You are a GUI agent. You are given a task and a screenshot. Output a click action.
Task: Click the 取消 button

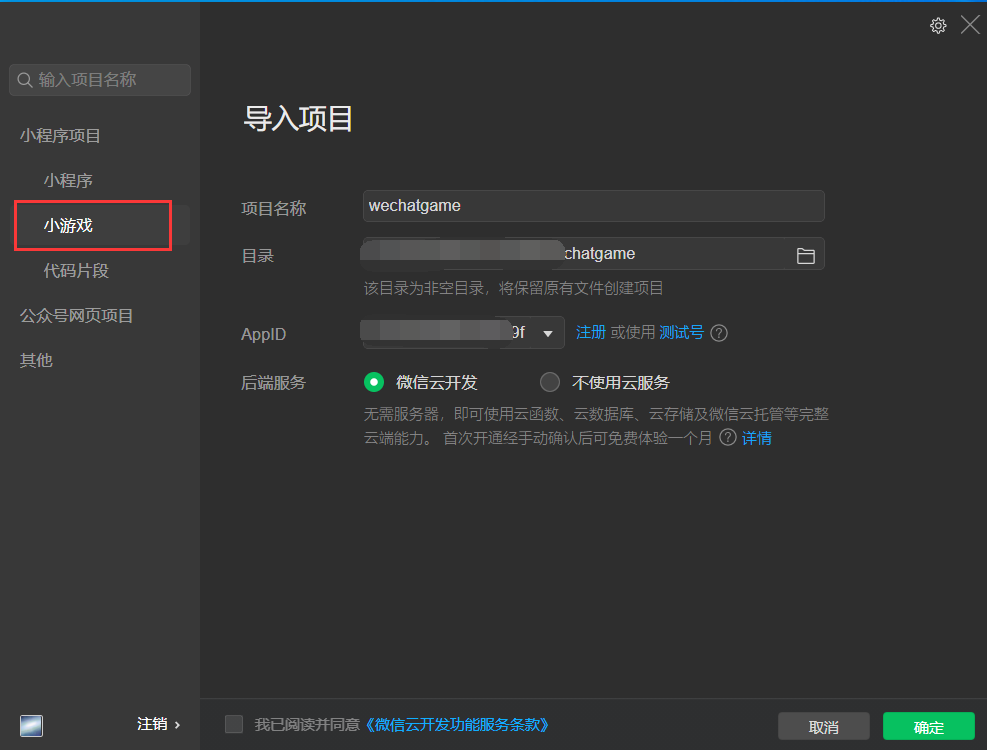click(823, 727)
